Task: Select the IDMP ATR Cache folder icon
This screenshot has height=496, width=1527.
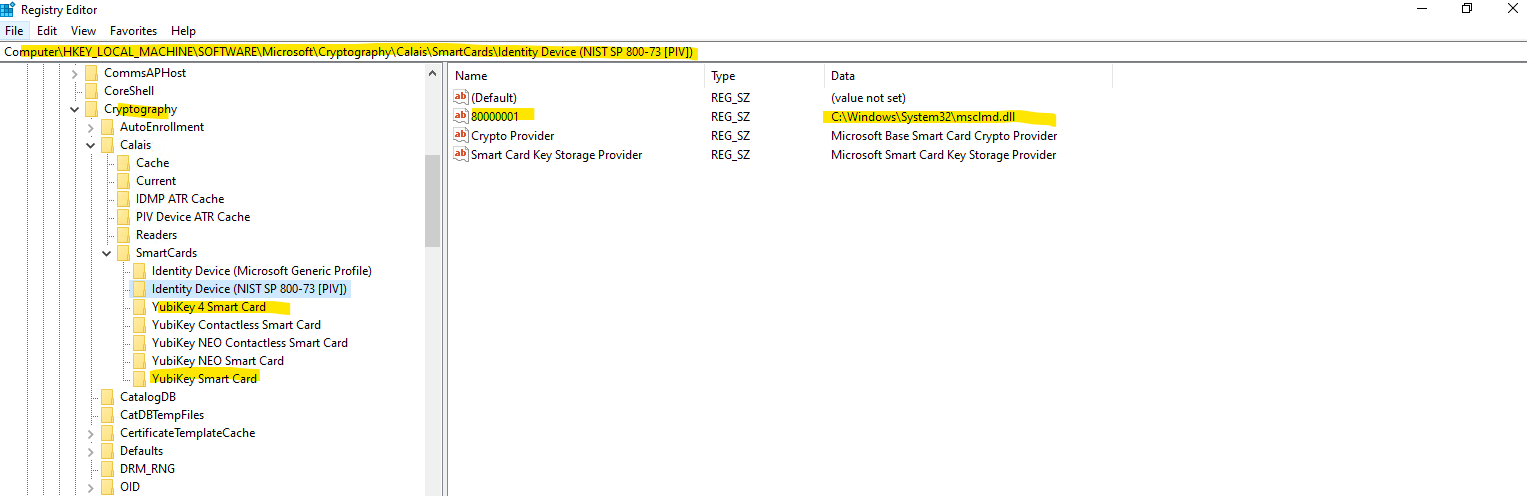Action: click(124, 199)
